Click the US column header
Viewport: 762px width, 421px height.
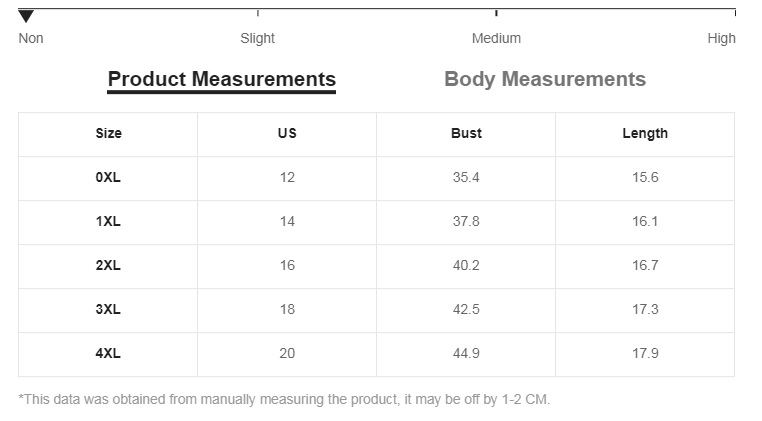click(287, 134)
